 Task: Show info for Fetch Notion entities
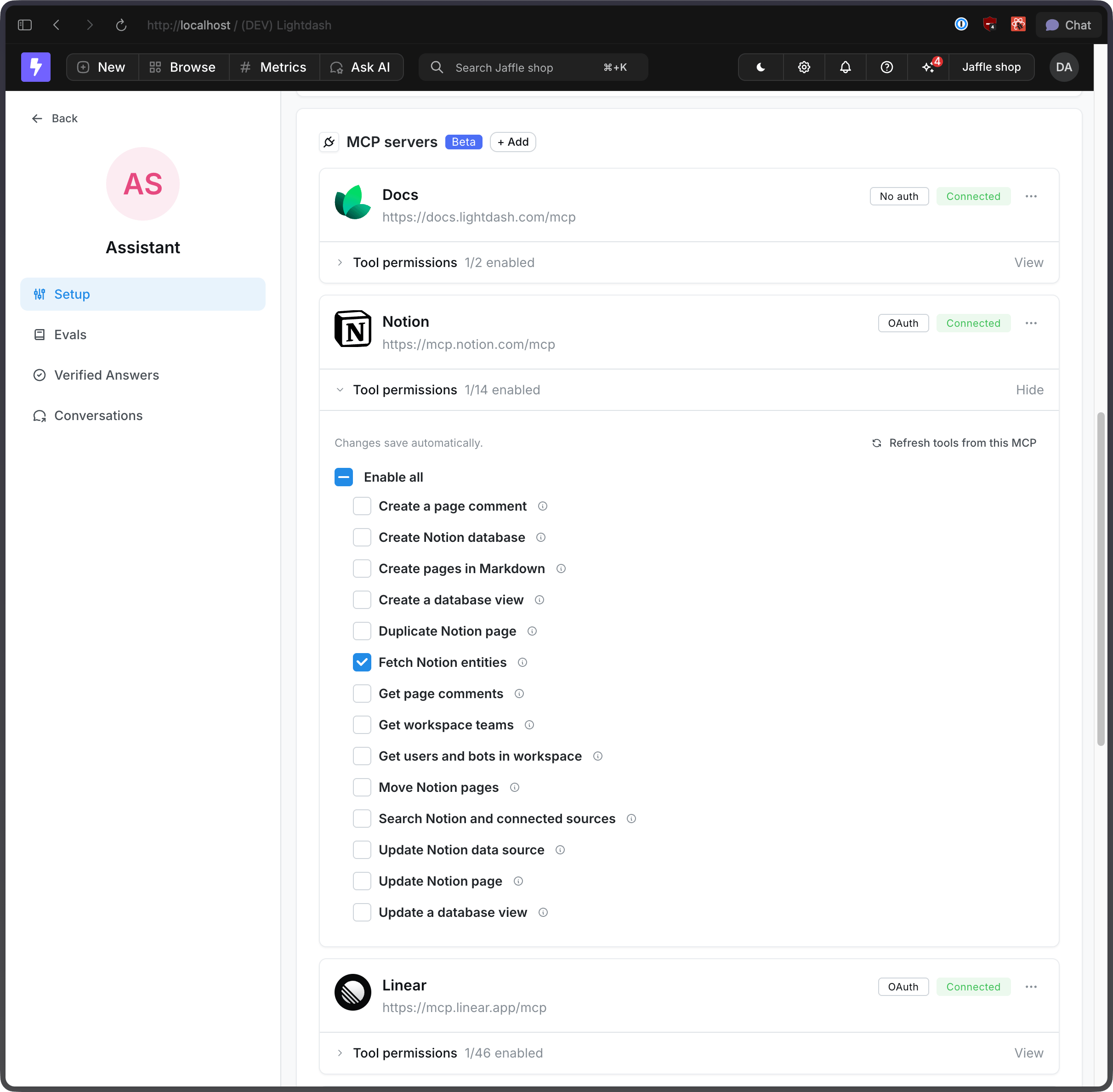click(x=522, y=662)
